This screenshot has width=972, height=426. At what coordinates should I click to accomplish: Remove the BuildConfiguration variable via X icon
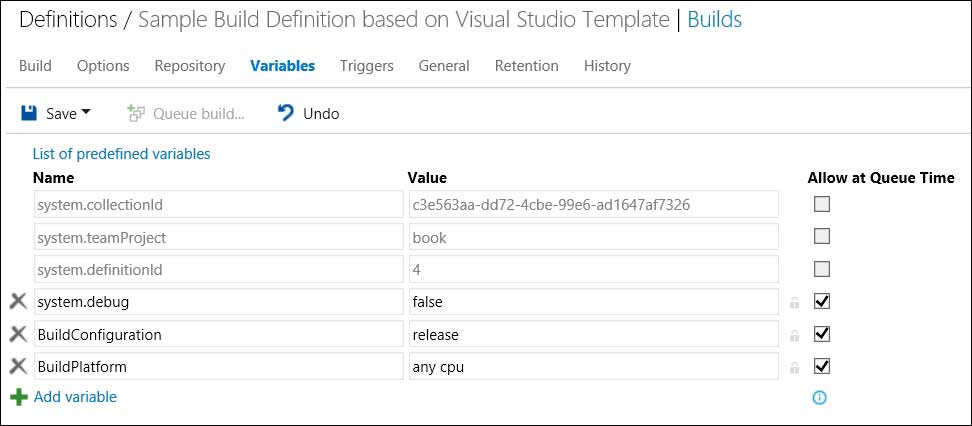point(18,334)
